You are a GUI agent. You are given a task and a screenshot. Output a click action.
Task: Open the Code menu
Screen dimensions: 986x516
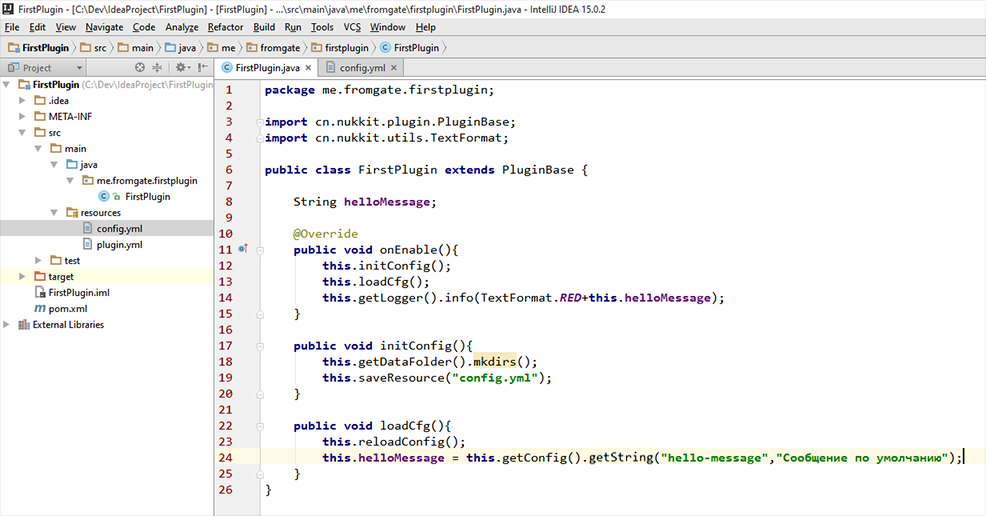pyautogui.click(x=144, y=27)
